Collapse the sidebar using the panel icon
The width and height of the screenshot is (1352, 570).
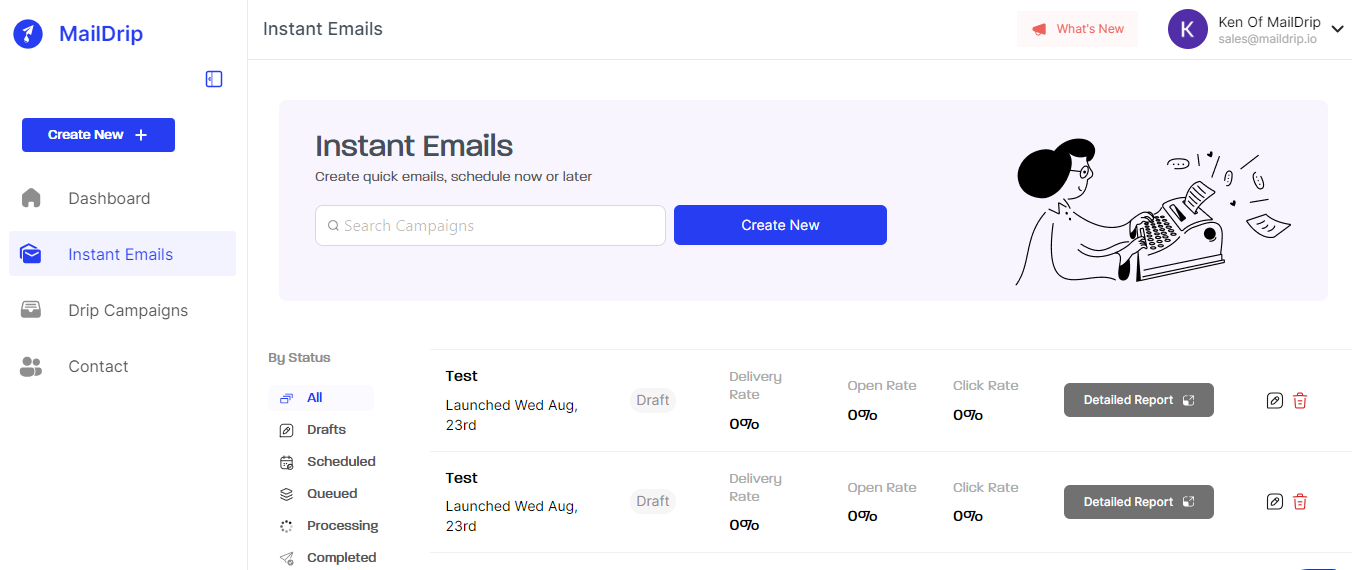[x=214, y=79]
